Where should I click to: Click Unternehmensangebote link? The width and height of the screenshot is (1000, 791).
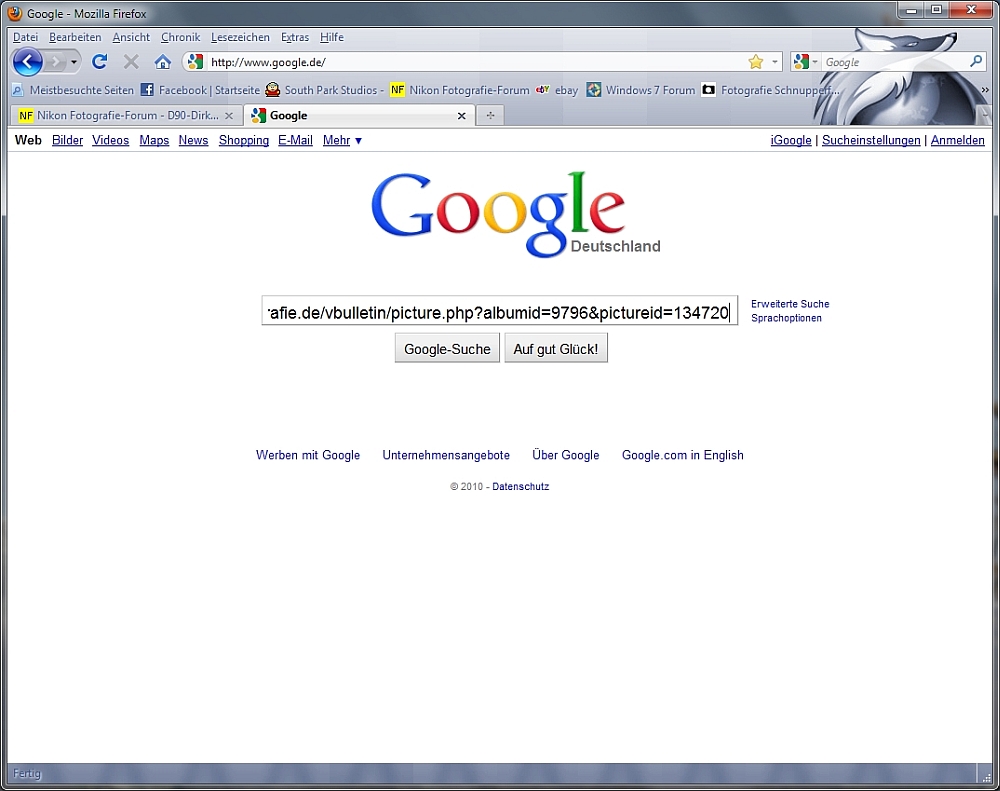click(446, 455)
